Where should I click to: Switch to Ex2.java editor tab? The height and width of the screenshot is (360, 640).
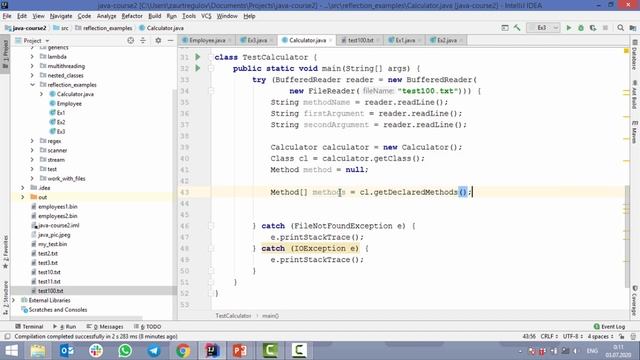(x=446, y=40)
